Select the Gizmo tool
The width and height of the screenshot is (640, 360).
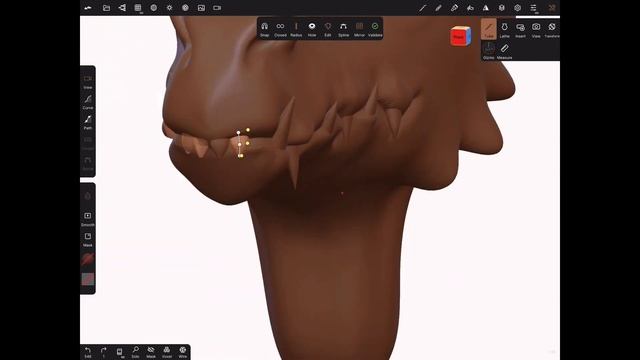click(489, 51)
